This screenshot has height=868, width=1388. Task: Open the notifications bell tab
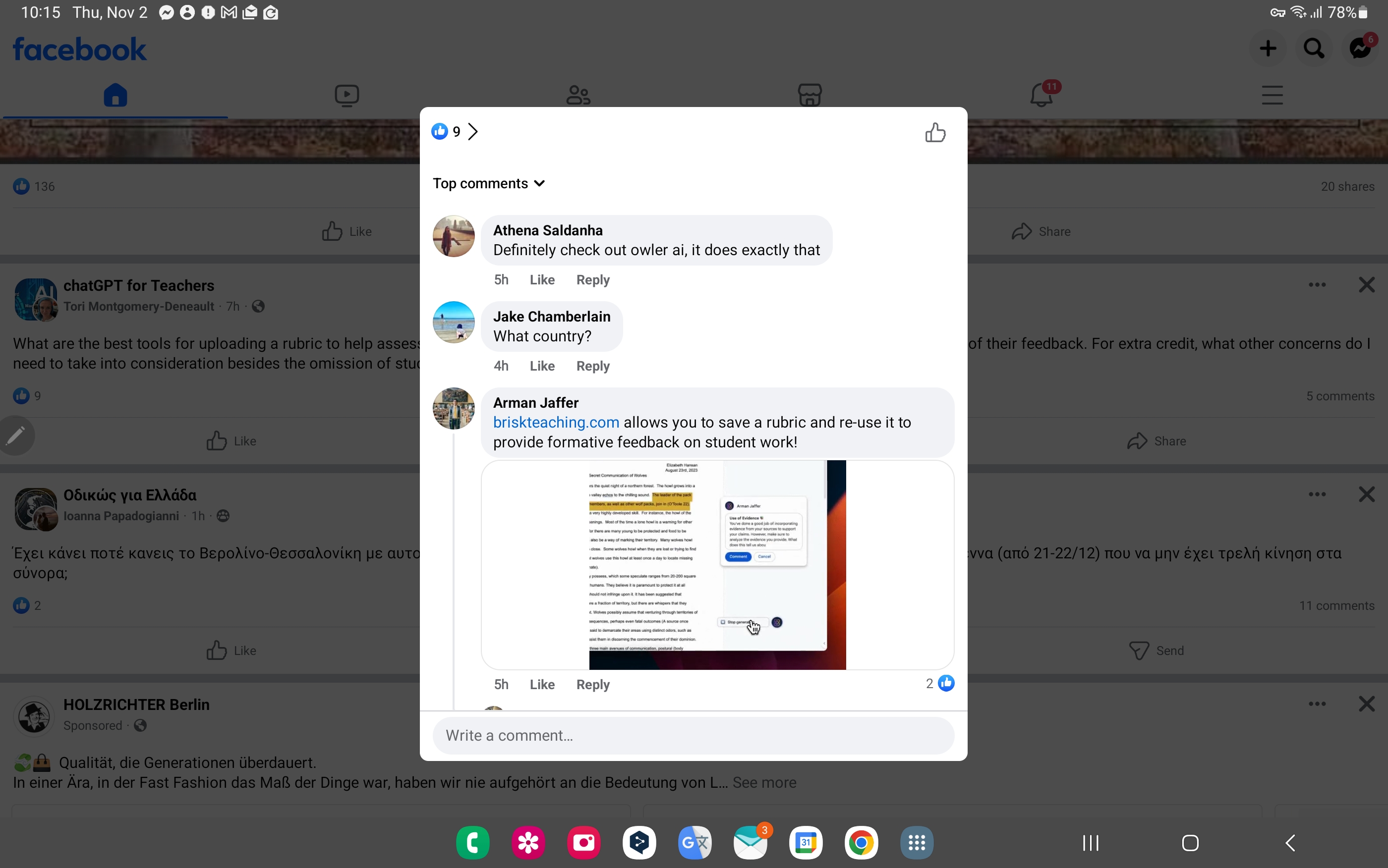[x=1041, y=95]
